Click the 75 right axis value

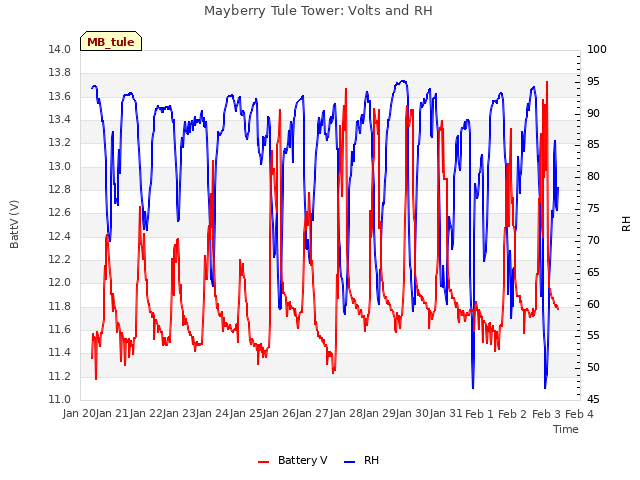pos(593,209)
